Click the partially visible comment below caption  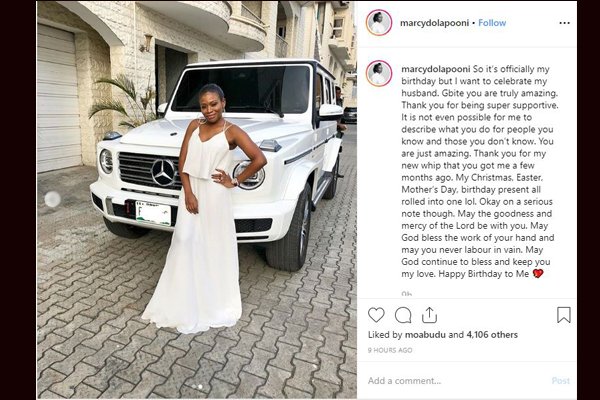(x=406, y=294)
